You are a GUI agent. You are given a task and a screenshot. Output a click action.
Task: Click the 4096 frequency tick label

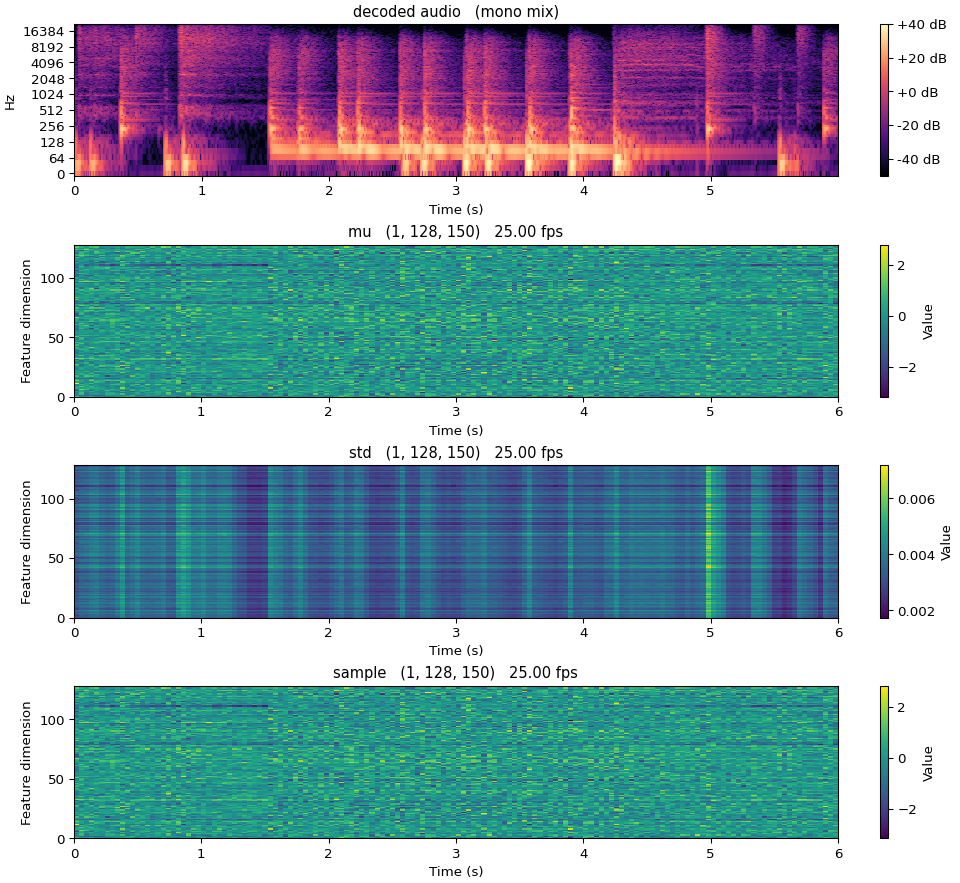click(x=48, y=64)
